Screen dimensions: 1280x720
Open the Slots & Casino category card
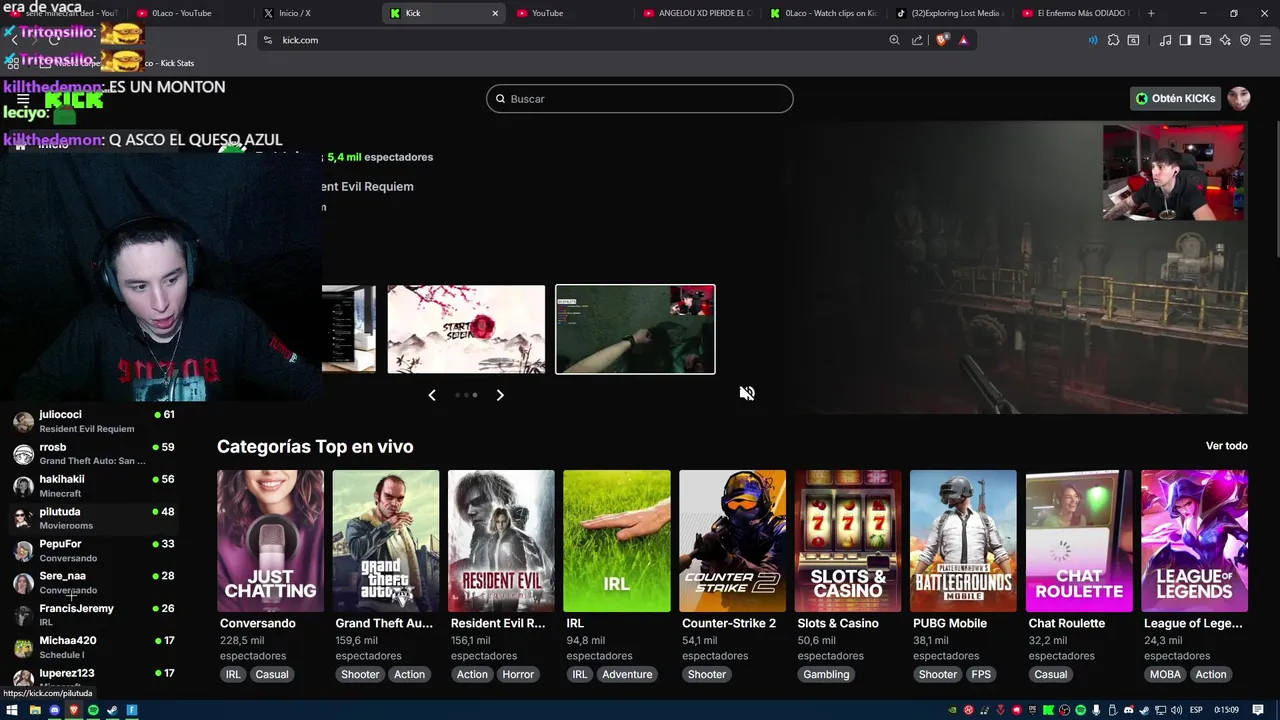(x=848, y=541)
